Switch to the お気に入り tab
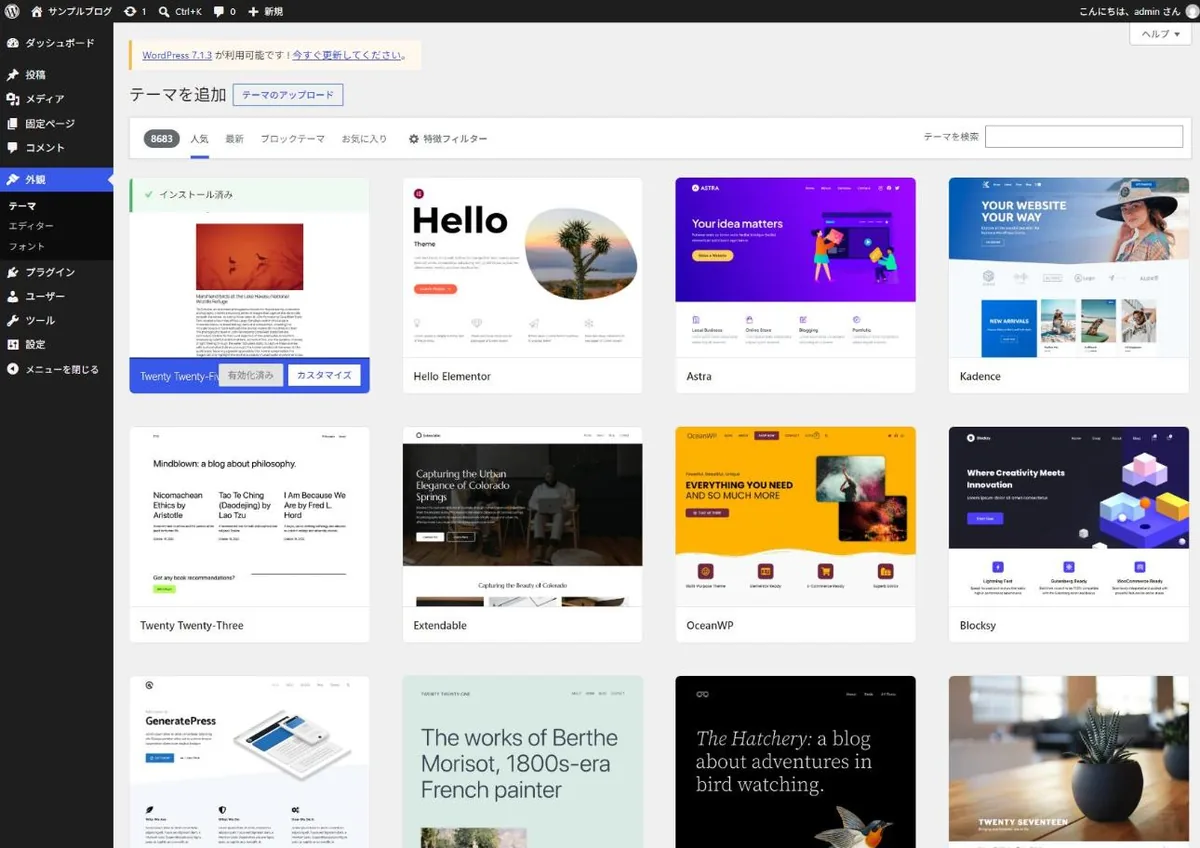The image size is (1200, 848). (364, 139)
